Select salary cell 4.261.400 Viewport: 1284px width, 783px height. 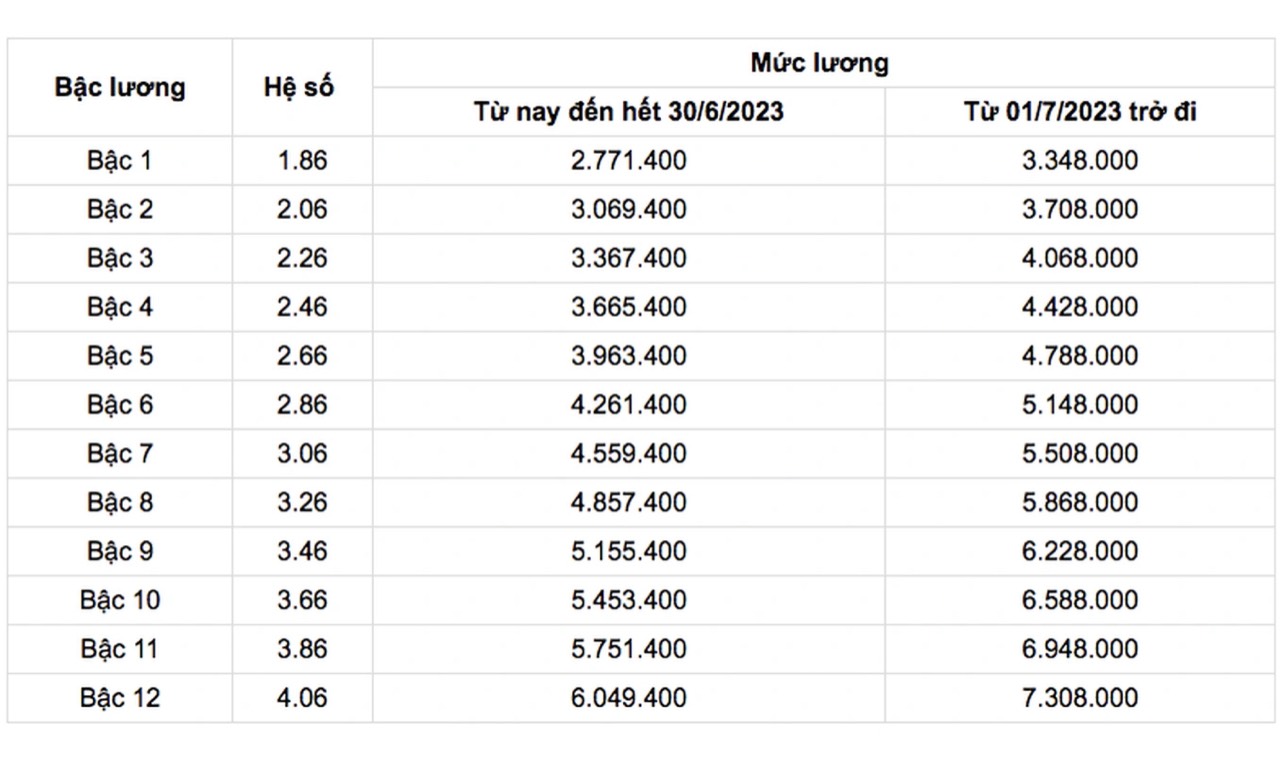coord(629,405)
